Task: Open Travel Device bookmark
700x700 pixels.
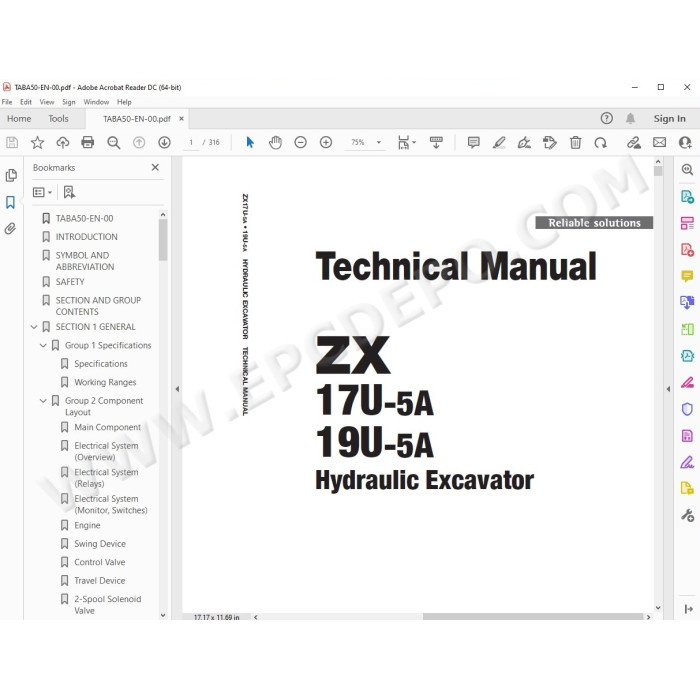Action: point(100,581)
